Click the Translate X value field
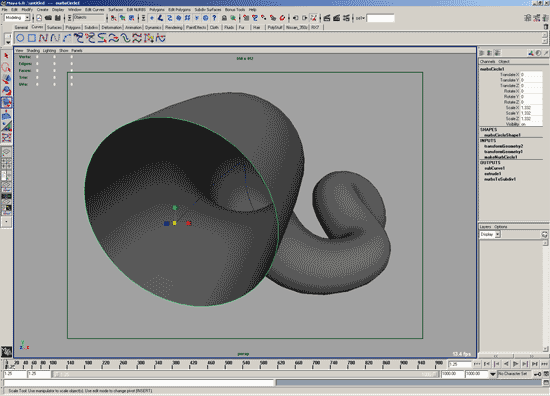The image size is (550, 396). (x=531, y=75)
